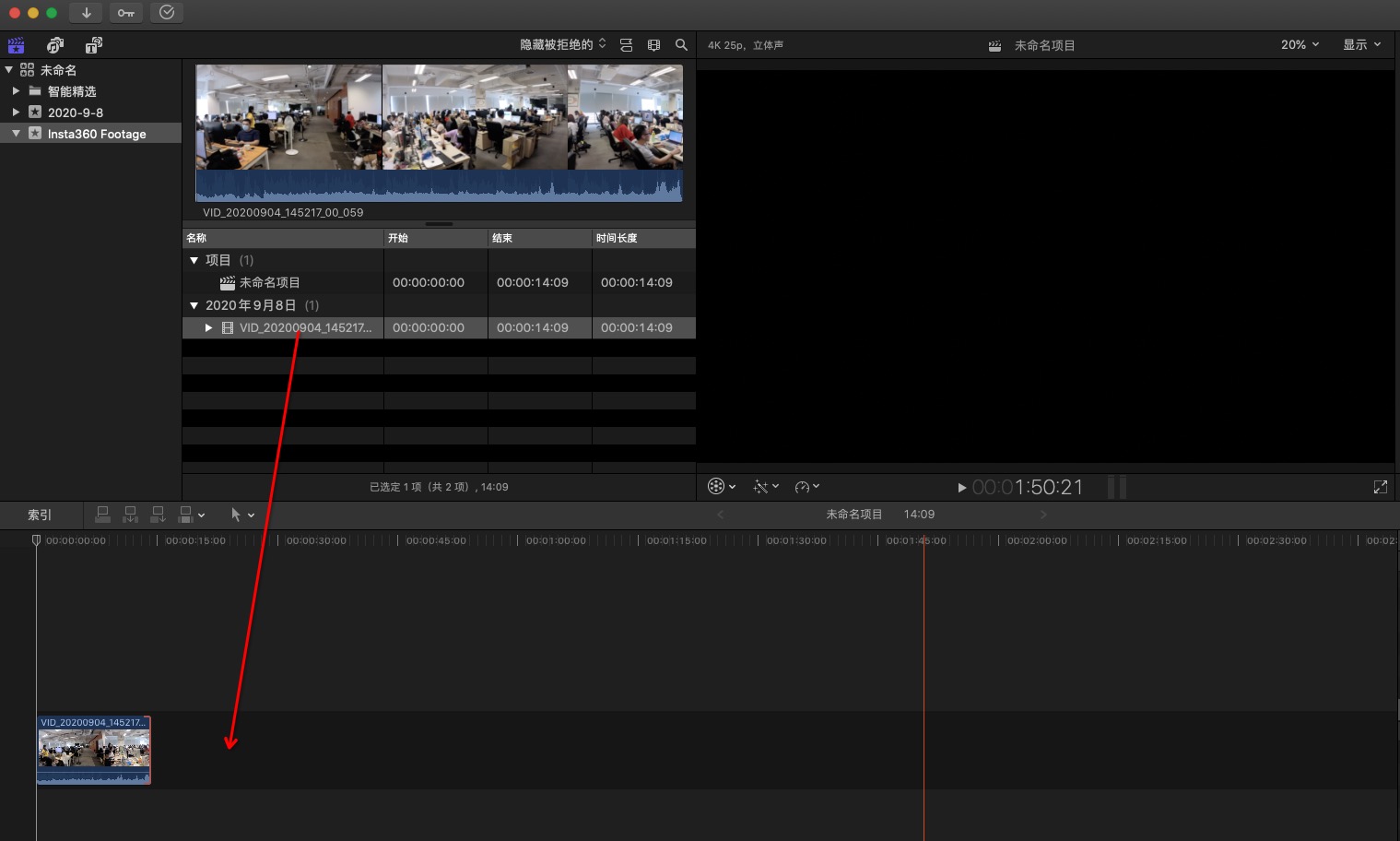Open the tool selection chevron dropdown
The height and width of the screenshot is (841, 1400).
[x=251, y=515]
